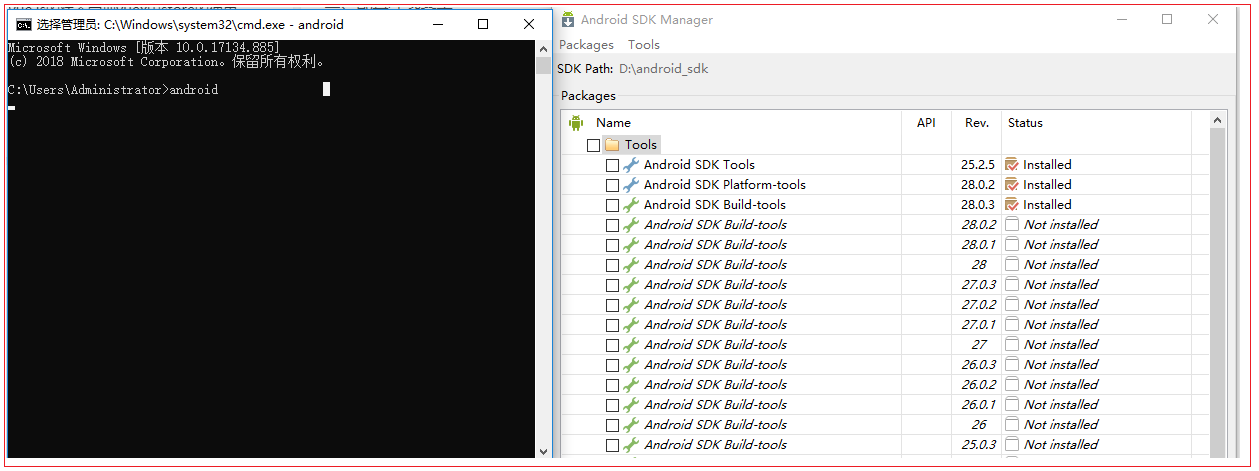1259x471 pixels.
Task: Click the 'android' command text in cmd window
Action: tap(194, 90)
